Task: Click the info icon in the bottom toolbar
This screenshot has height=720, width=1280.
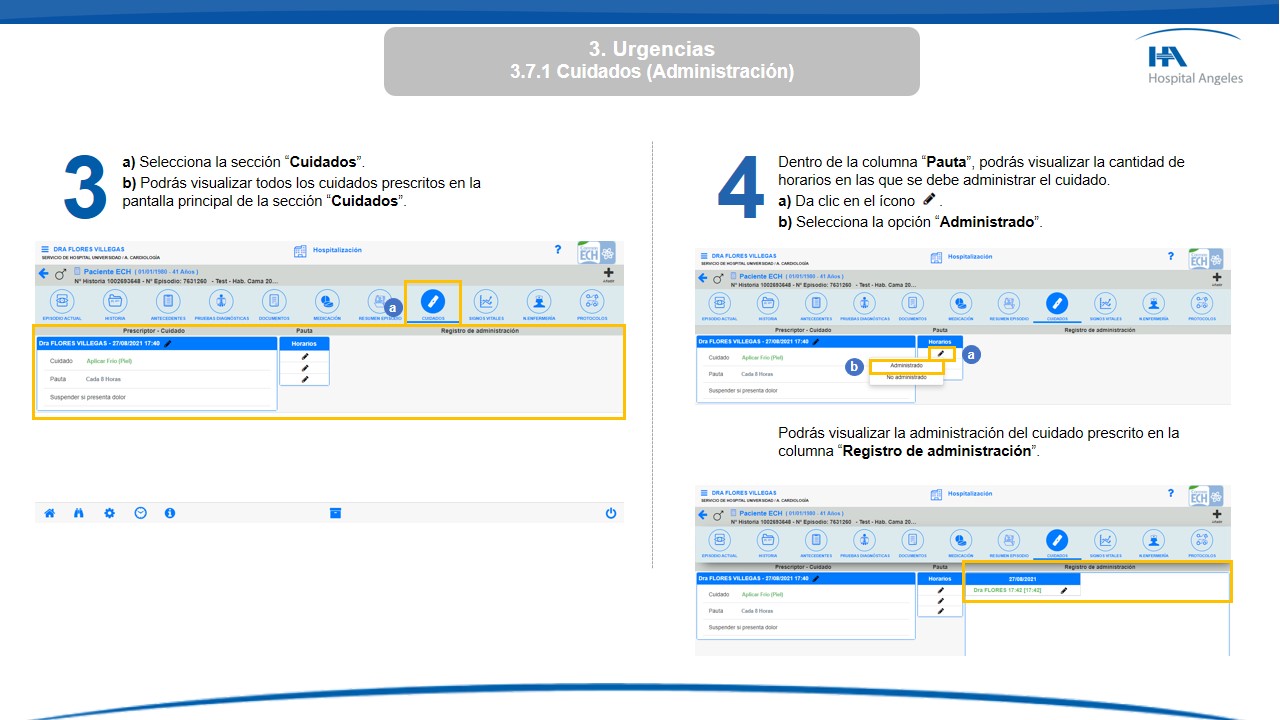Action: coord(170,513)
